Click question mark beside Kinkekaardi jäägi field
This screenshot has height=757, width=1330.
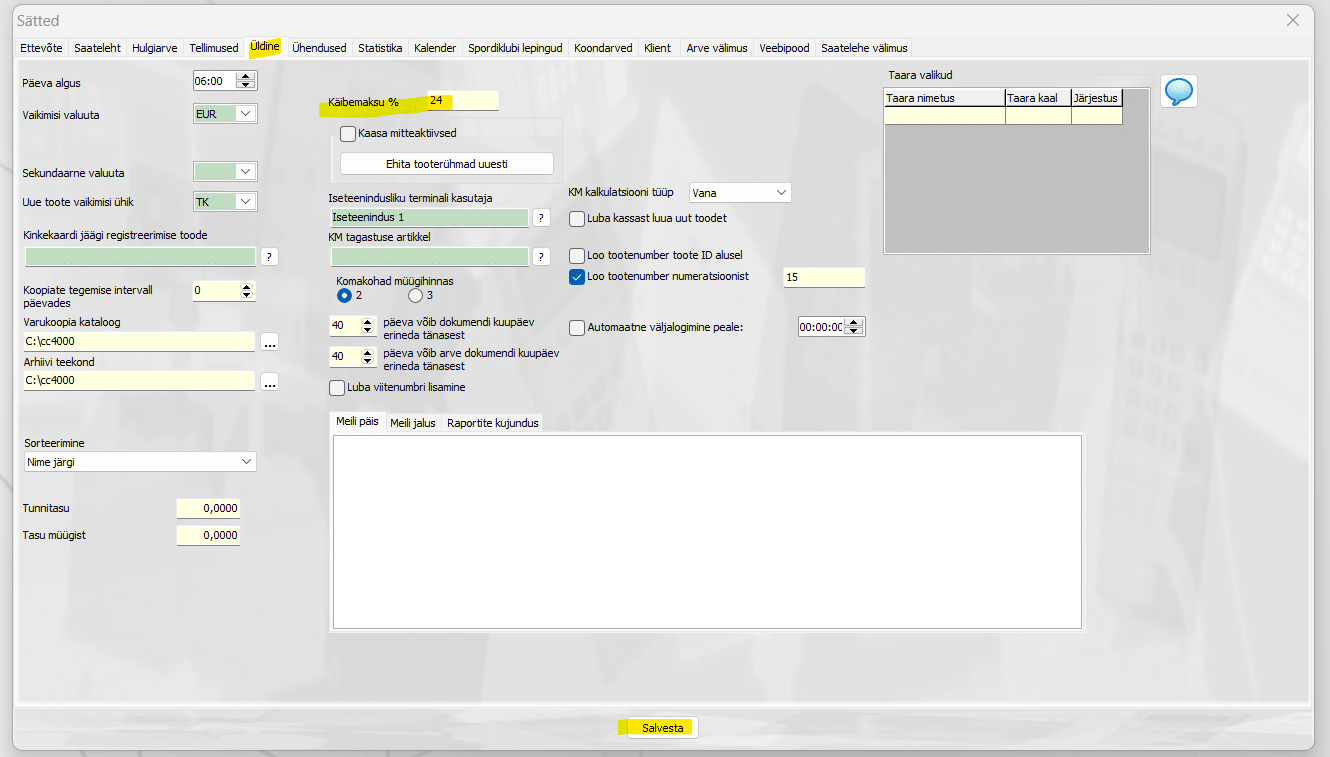(x=268, y=257)
